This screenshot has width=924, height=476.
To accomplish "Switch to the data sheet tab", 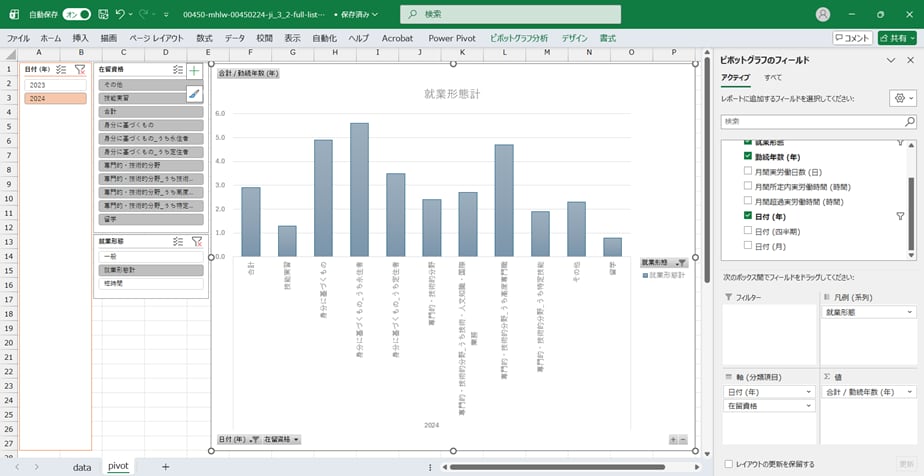I will [x=82, y=467].
